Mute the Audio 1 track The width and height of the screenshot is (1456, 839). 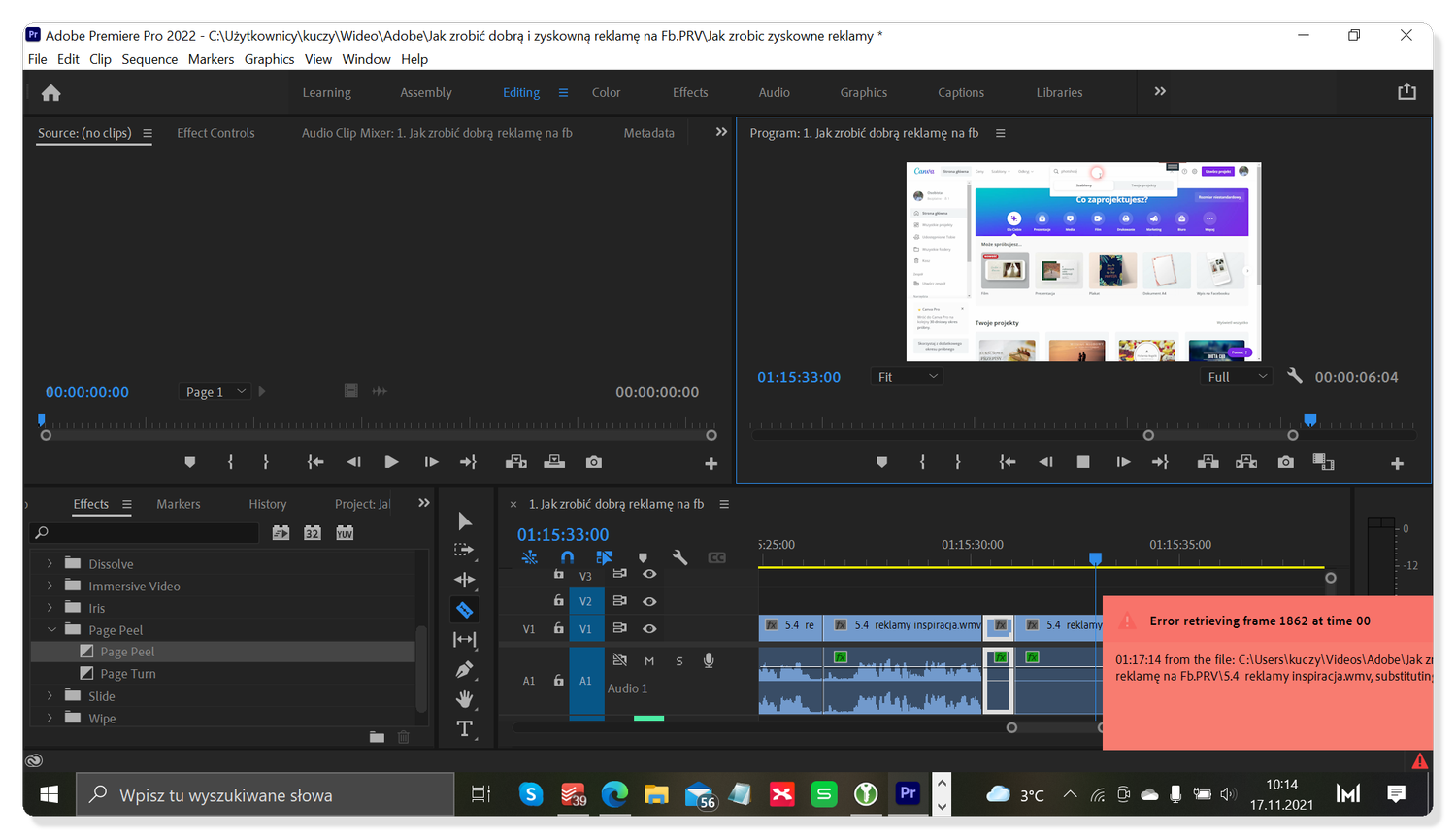pyautogui.click(x=648, y=660)
